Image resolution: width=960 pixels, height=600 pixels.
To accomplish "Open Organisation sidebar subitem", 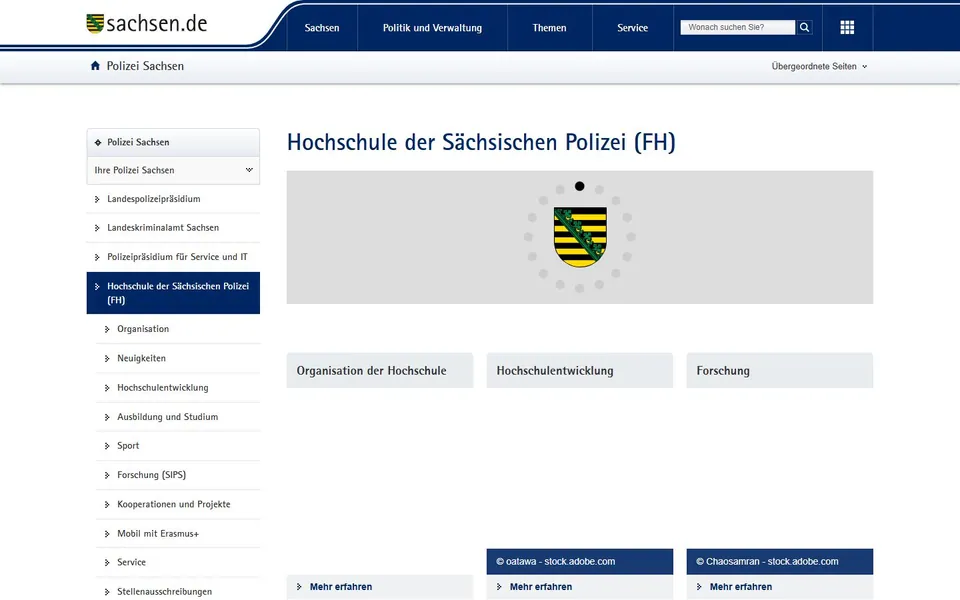I will click(178, 329).
